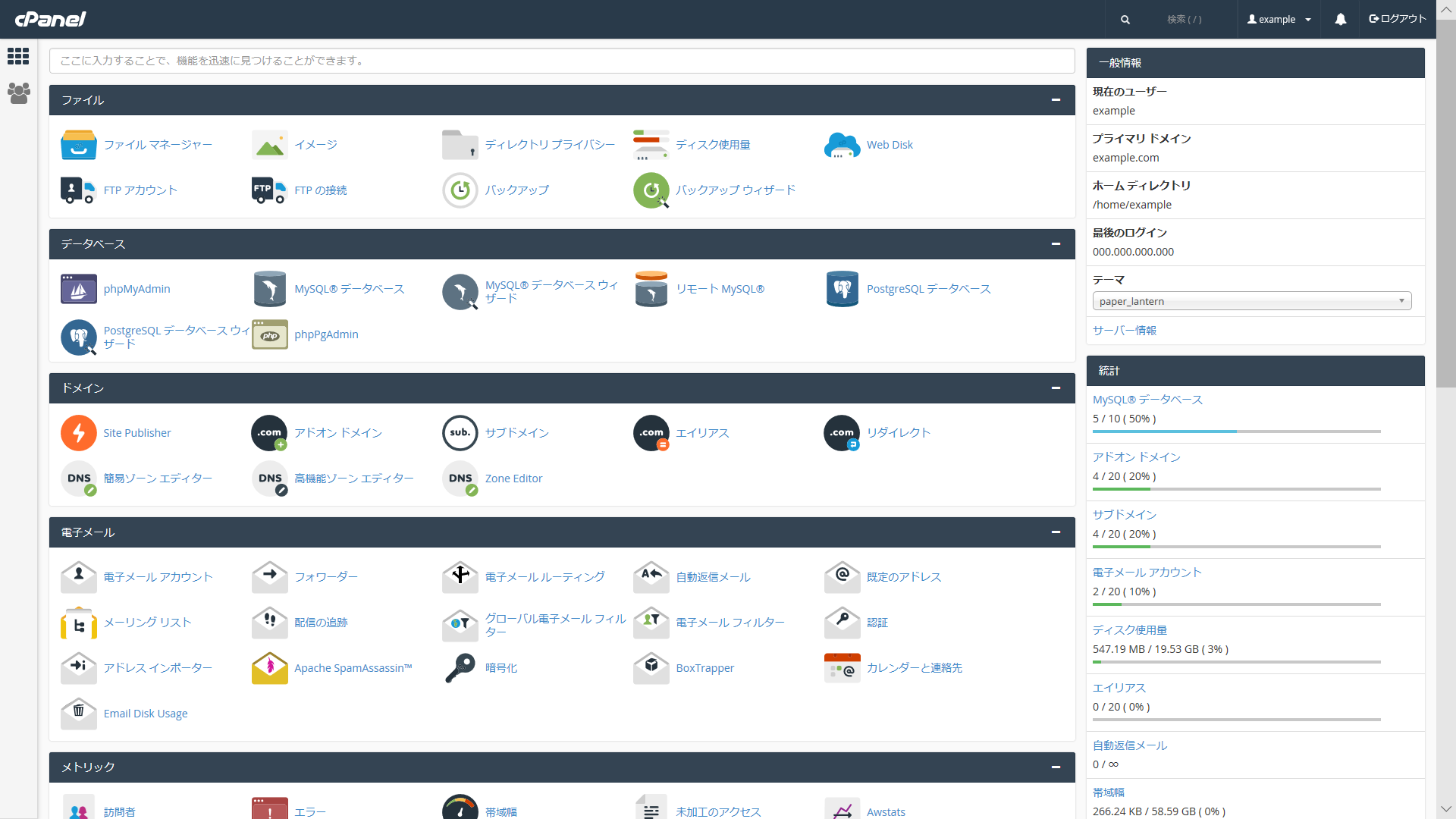The width and height of the screenshot is (1456, 819).
Task: Open the user manager sidebar icon
Action: tap(18, 93)
